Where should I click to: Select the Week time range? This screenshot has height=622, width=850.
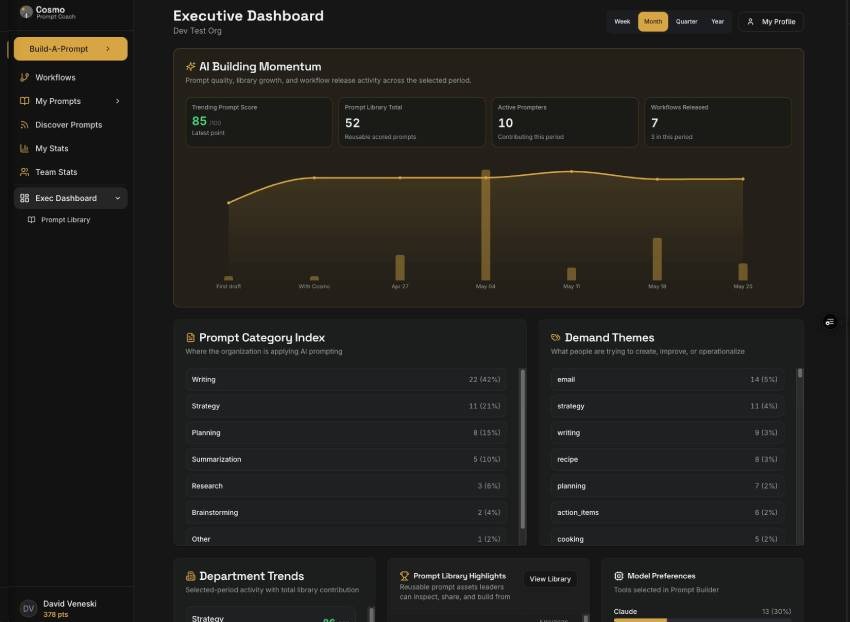622,22
